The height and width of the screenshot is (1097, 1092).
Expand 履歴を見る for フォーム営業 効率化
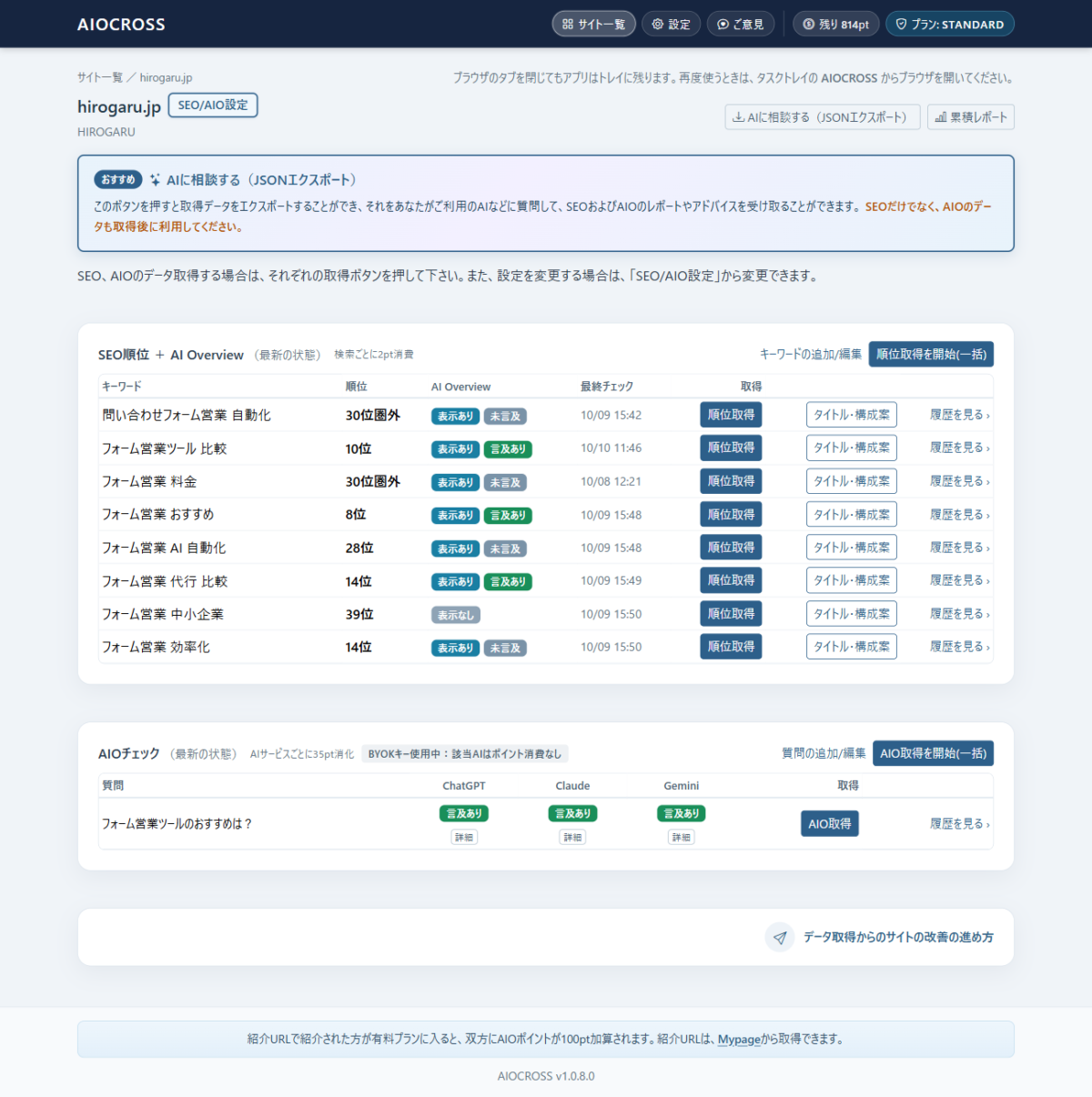click(x=959, y=647)
